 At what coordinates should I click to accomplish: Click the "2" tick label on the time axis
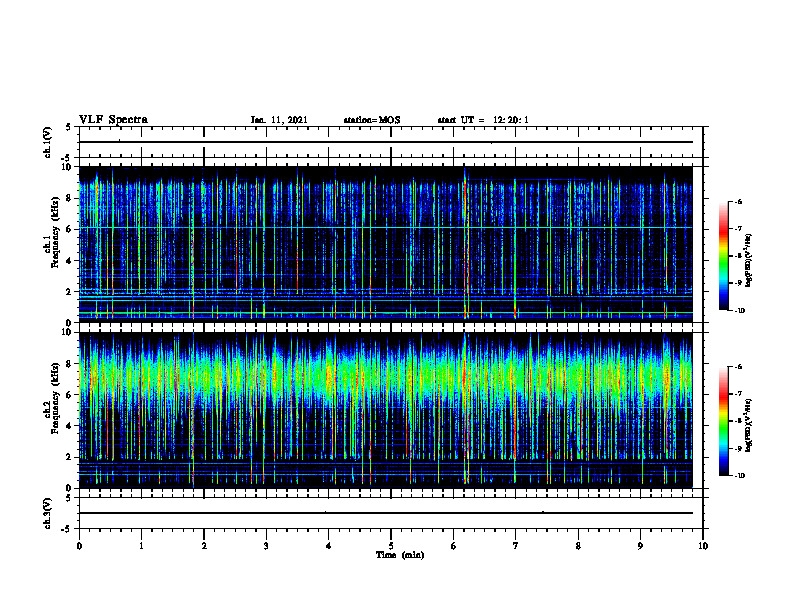204,546
